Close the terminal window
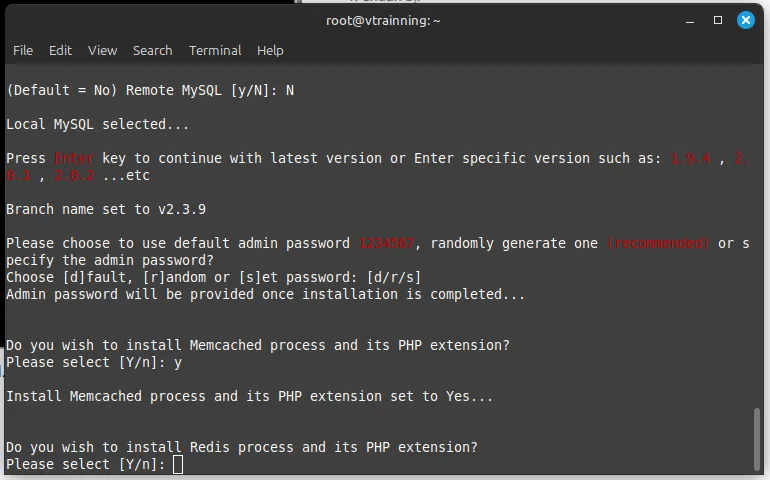The height and width of the screenshot is (480, 770). 746,20
